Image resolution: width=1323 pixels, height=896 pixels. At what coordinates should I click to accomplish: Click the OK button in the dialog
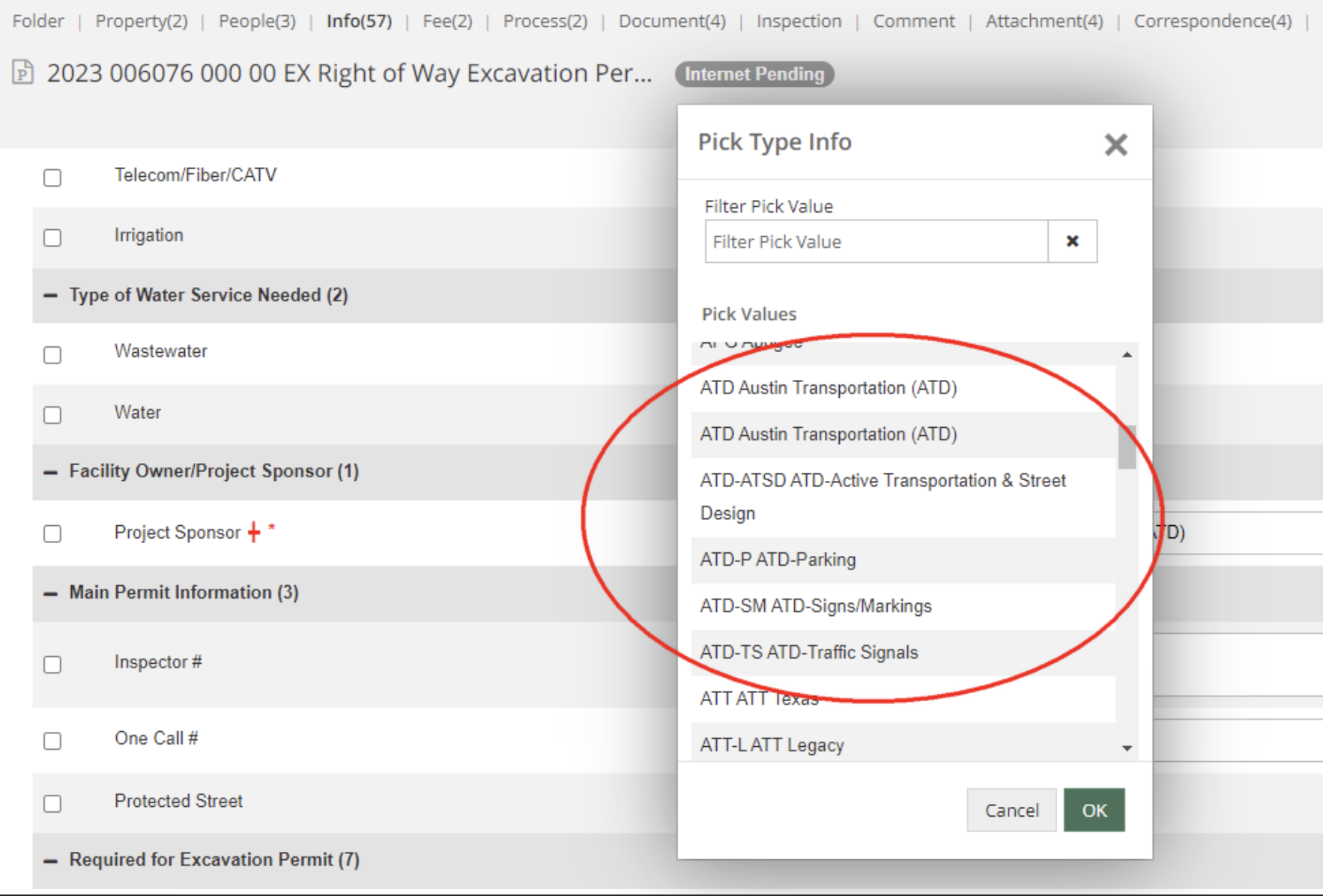pos(1094,810)
